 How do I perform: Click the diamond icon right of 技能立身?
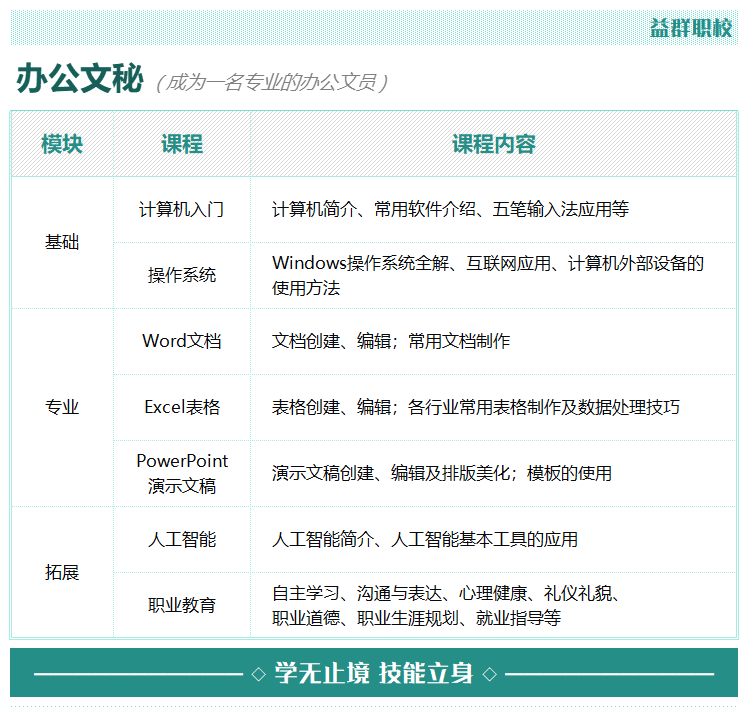click(x=489, y=674)
